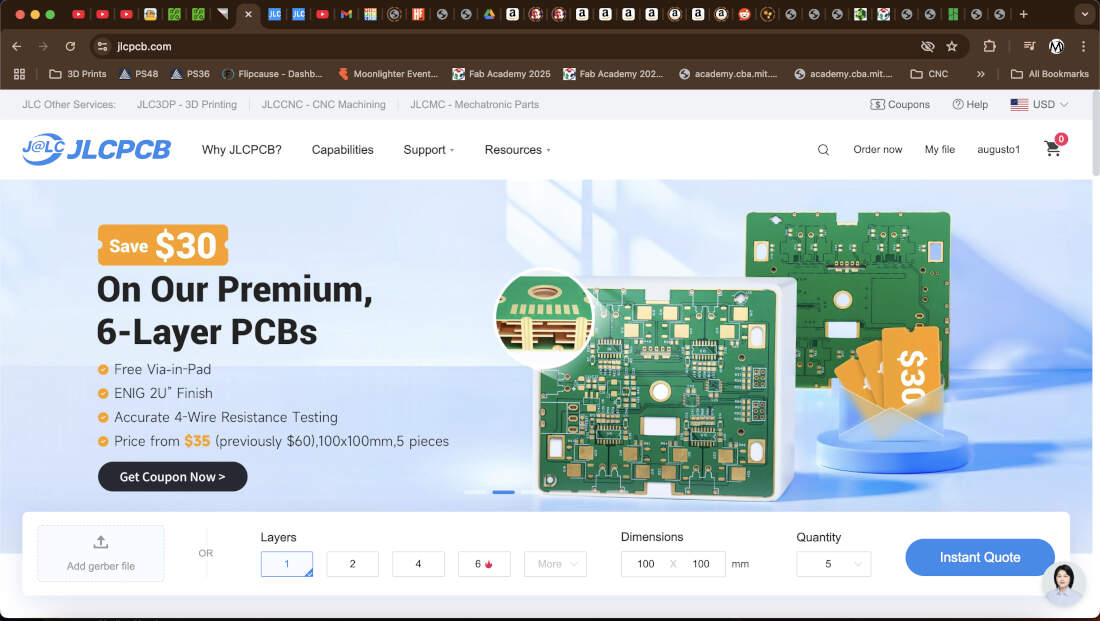
Task: Open the PS36 bookmark
Action: (189, 74)
